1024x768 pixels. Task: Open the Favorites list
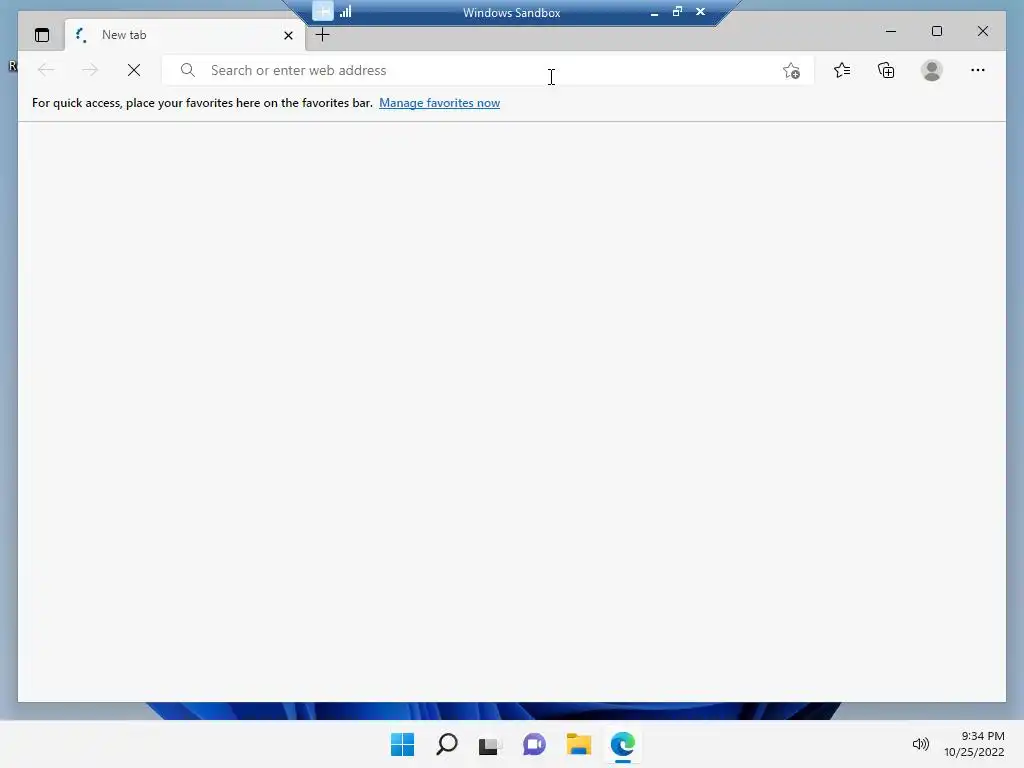coord(842,70)
